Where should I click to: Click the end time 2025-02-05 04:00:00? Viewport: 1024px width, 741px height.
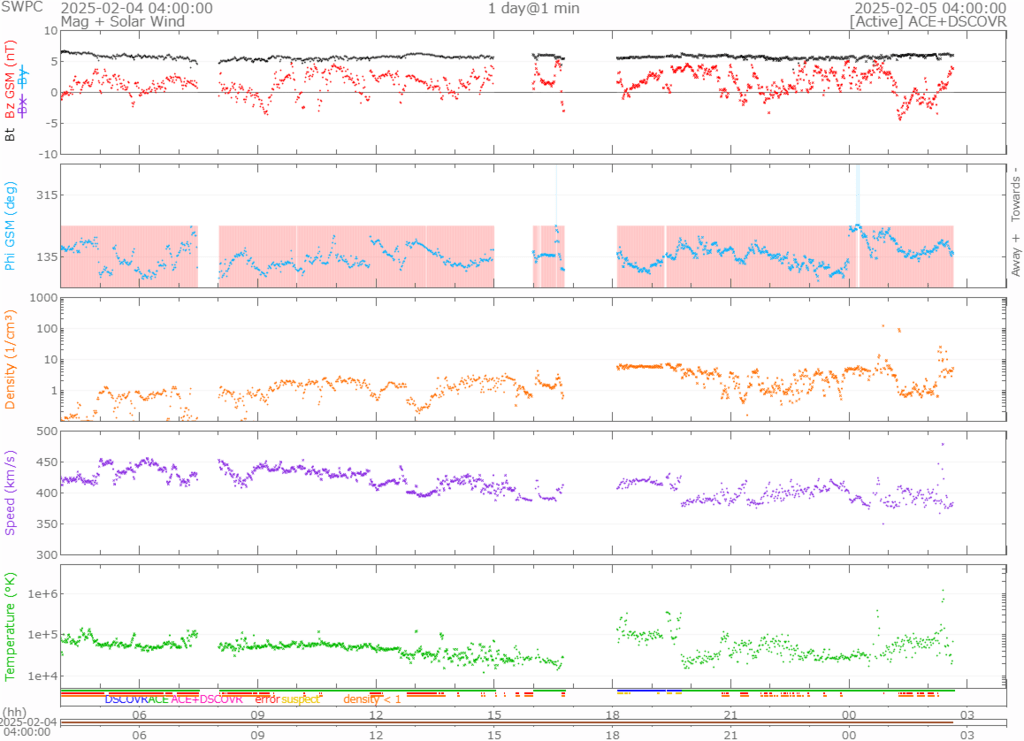930,7
